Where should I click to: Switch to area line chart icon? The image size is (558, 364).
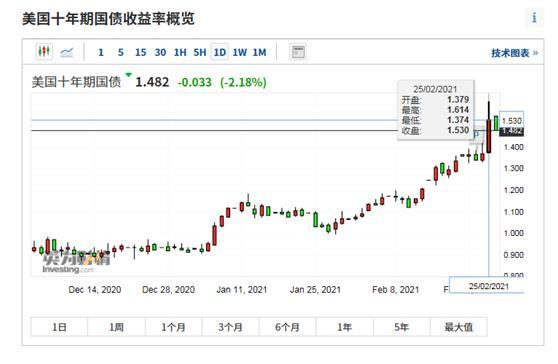pos(67,52)
